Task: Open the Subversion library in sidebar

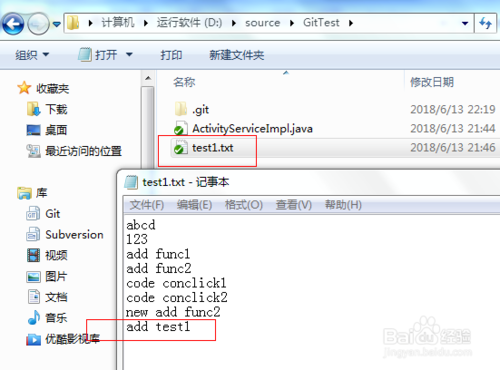Action: [x=65, y=235]
